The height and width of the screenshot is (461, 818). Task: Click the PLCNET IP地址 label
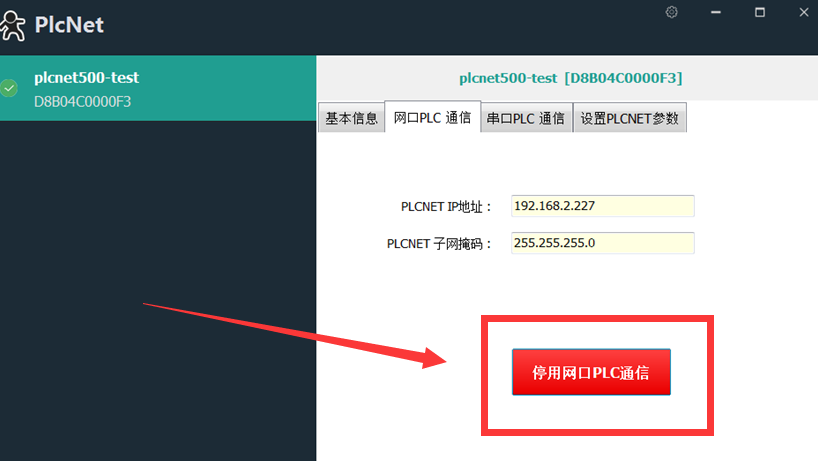447,207
